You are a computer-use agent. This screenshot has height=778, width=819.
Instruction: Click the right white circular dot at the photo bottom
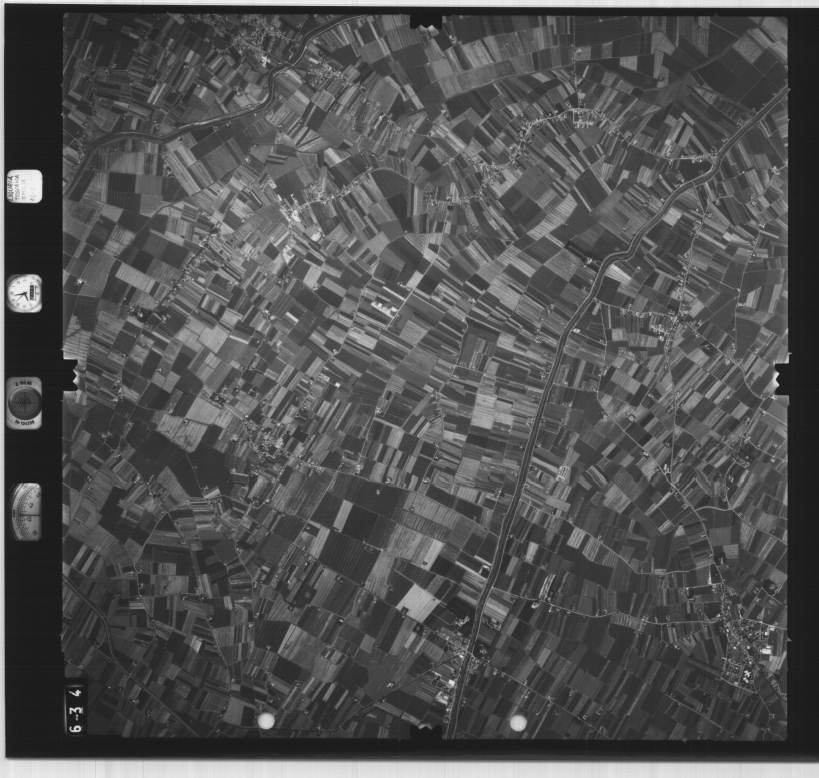(518, 723)
